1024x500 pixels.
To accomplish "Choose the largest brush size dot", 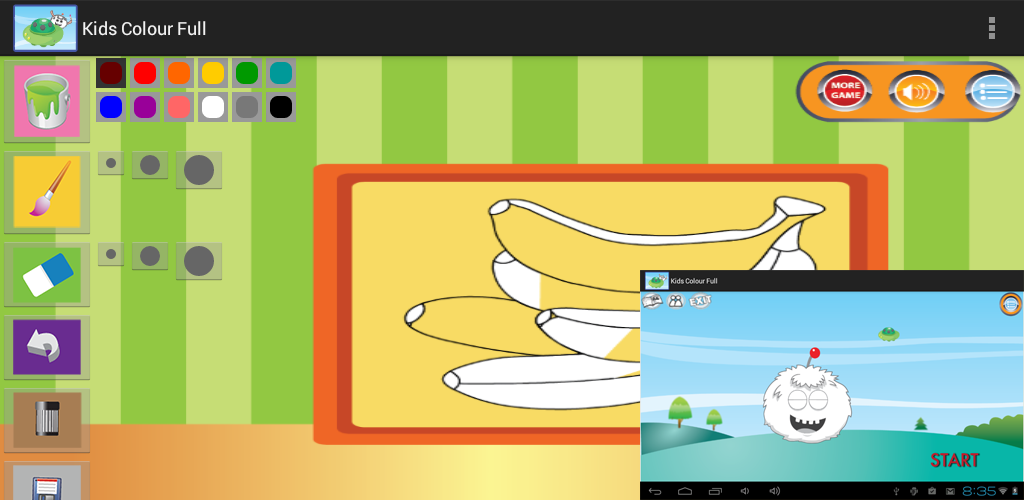I will point(199,170).
